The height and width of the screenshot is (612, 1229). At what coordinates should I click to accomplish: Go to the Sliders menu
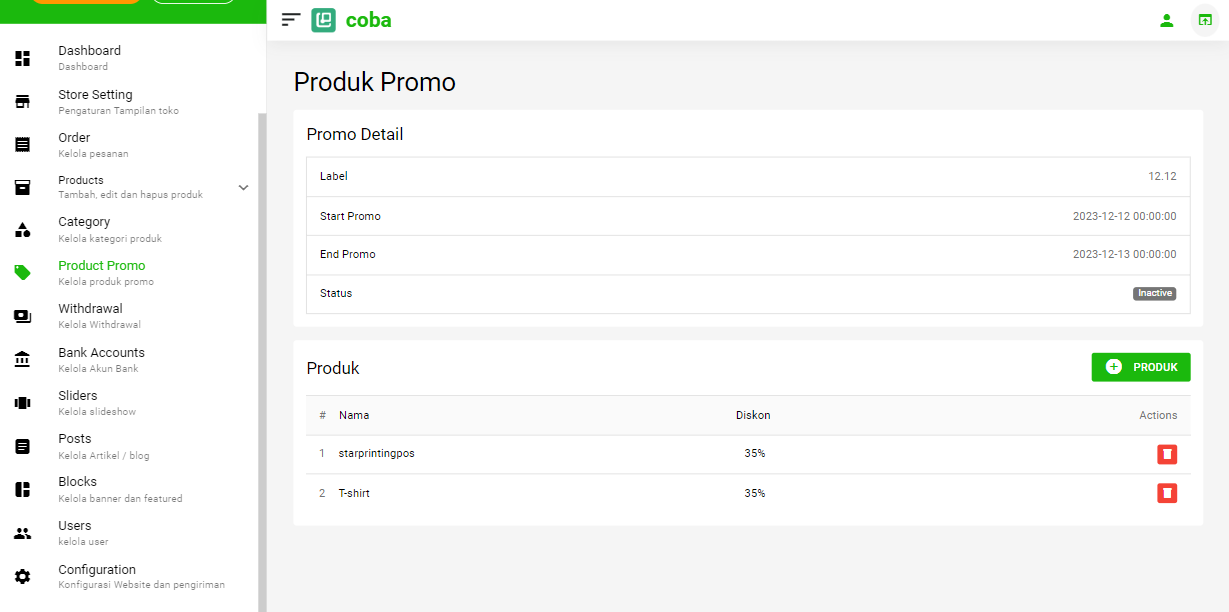coord(78,402)
